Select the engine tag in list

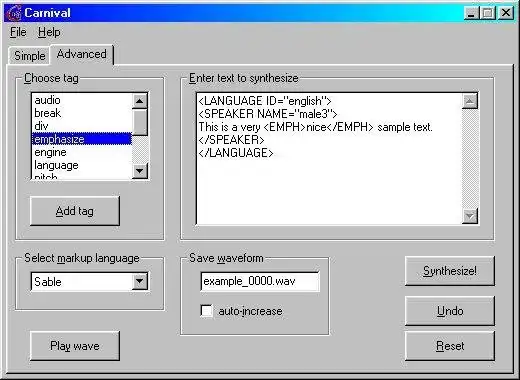[x=82, y=152]
